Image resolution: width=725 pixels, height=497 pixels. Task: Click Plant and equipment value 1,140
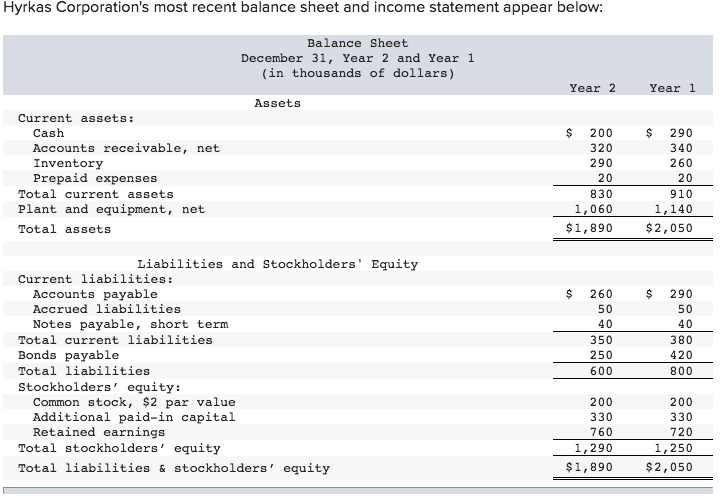point(673,209)
